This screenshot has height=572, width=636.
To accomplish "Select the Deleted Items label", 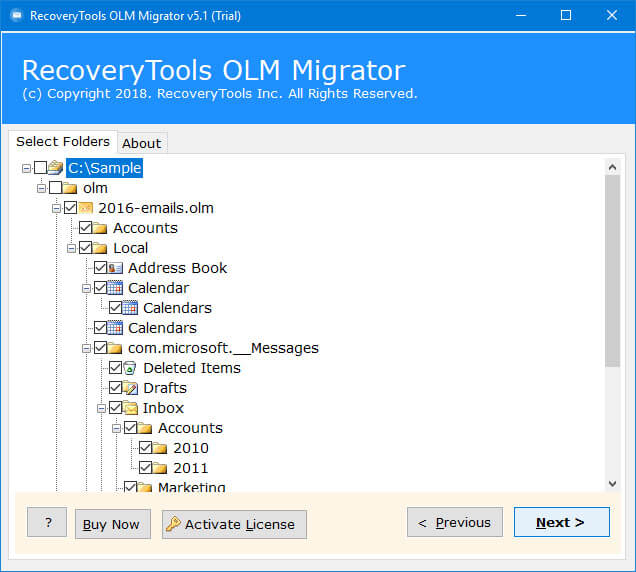I will click(192, 368).
